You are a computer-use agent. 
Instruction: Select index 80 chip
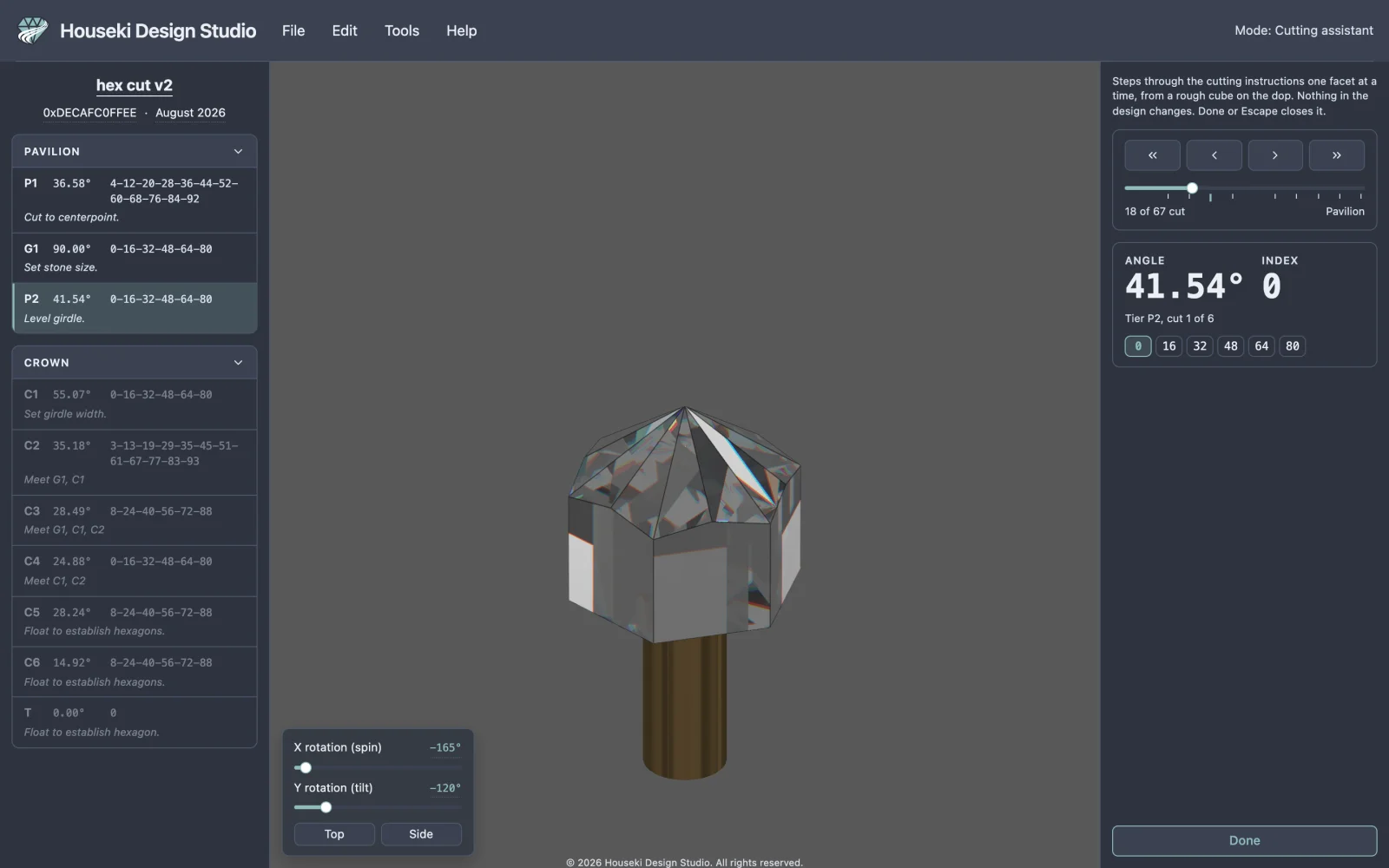click(1293, 346)
